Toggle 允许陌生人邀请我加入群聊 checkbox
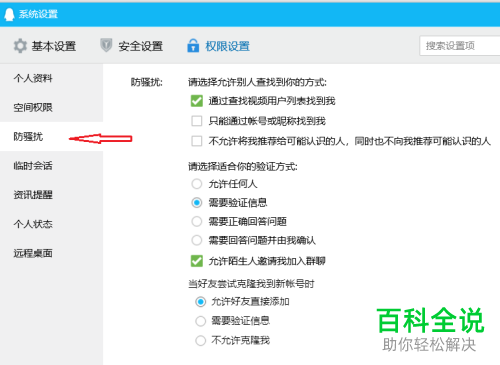500x365 pixels. [x=197, y=261]
